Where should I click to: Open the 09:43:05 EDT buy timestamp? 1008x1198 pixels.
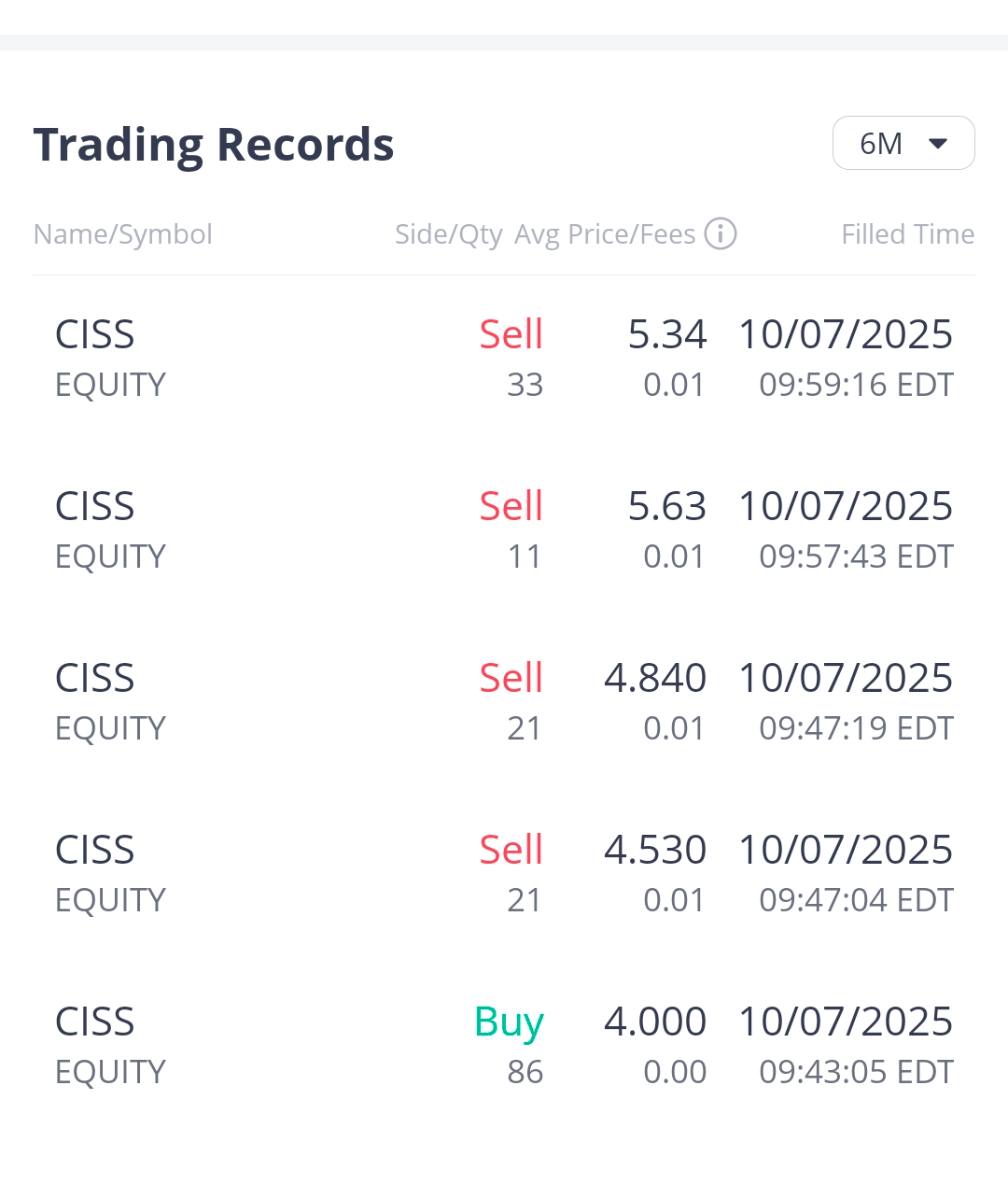(856, 1072)
